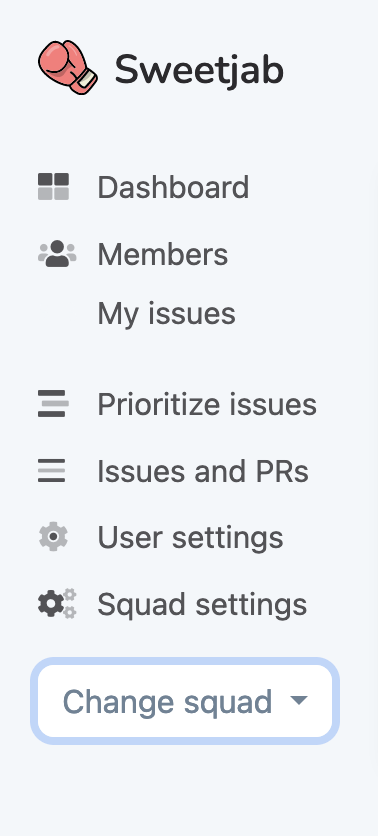The image size is (378, 836).
Task: Click the Dashboard grid icon
Action: (53, 187)
